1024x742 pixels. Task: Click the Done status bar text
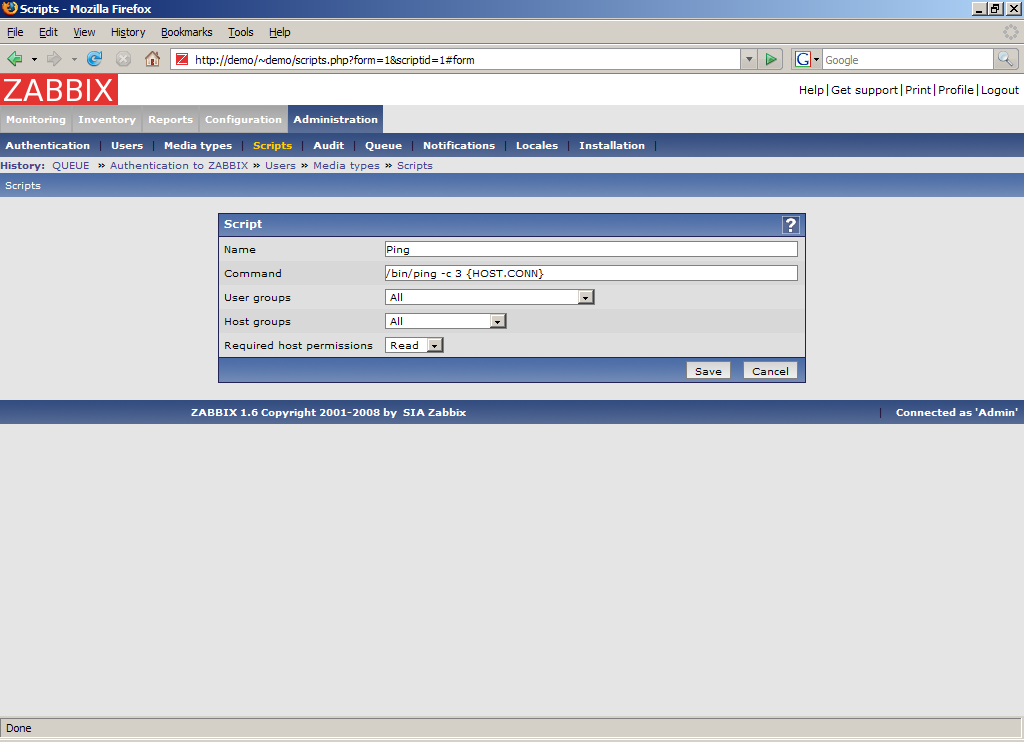pos(18,728)
